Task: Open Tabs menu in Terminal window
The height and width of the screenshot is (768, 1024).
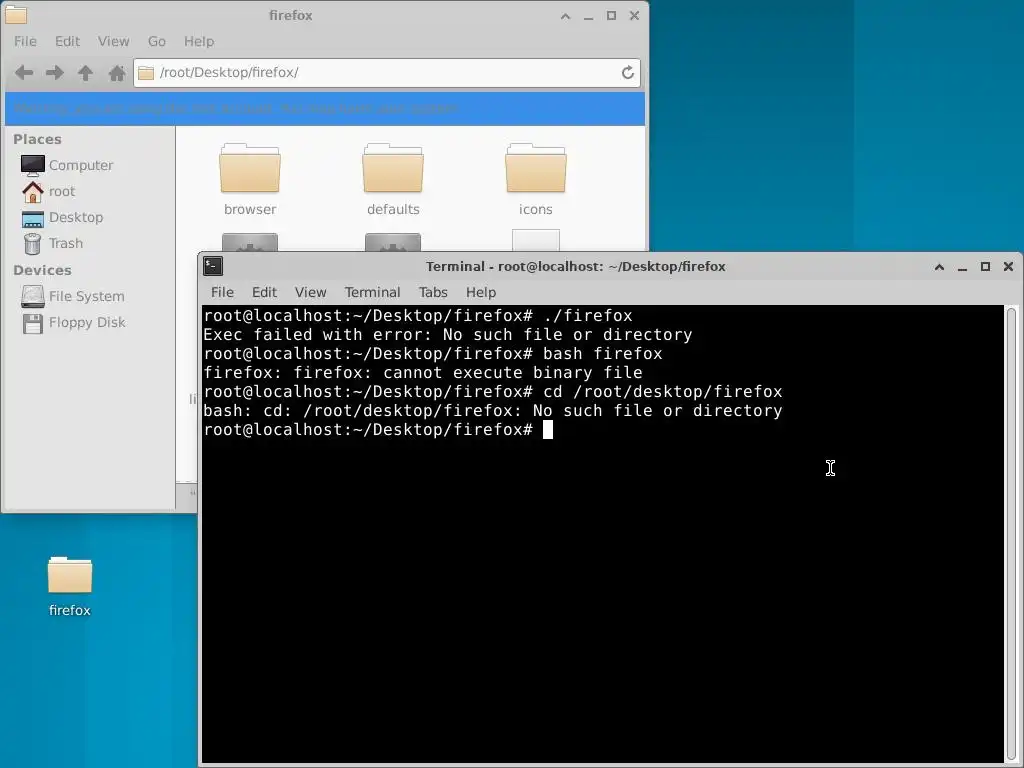Action: (x=433, y=292)
